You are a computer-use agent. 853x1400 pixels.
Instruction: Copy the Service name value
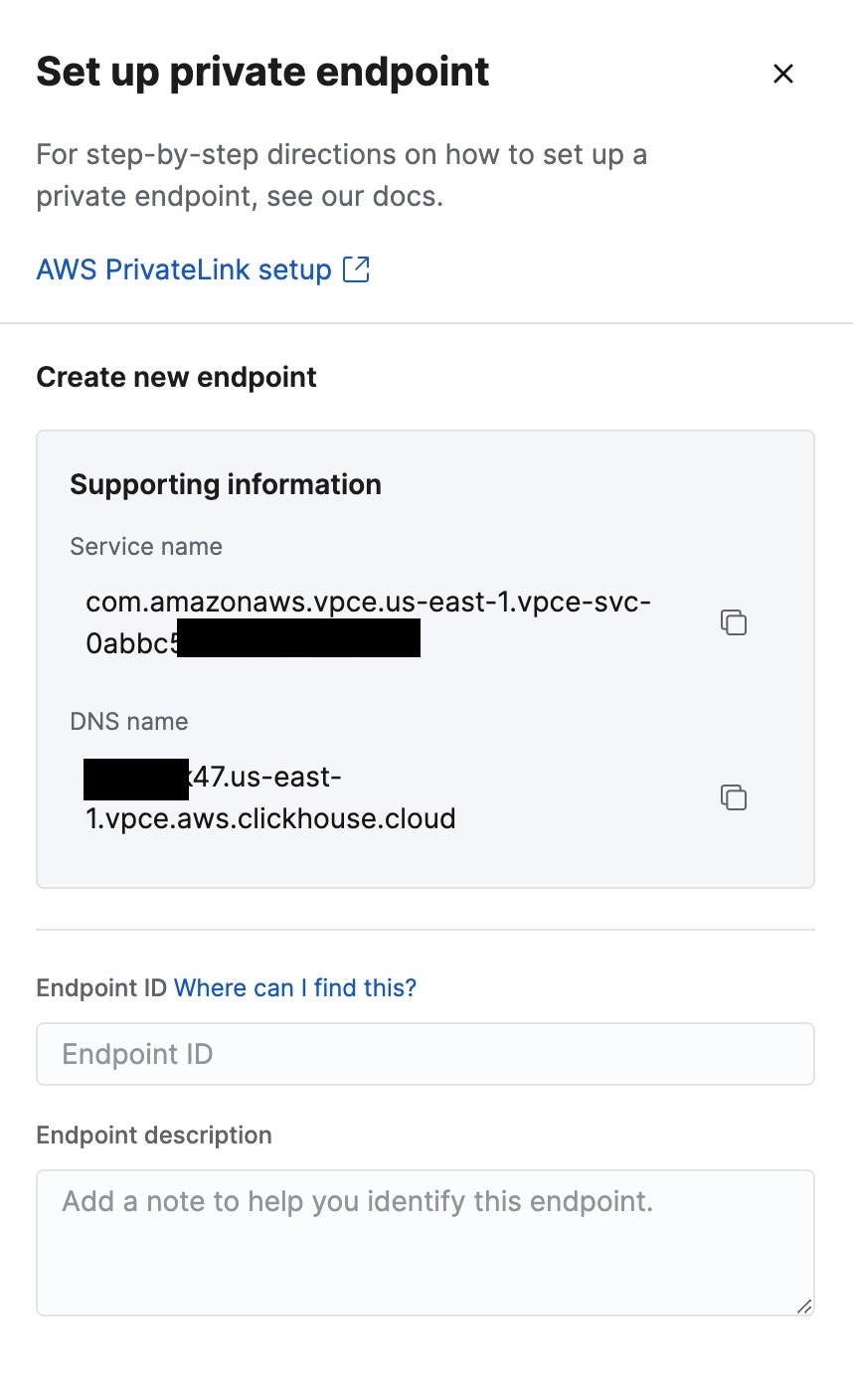[734, 622]
